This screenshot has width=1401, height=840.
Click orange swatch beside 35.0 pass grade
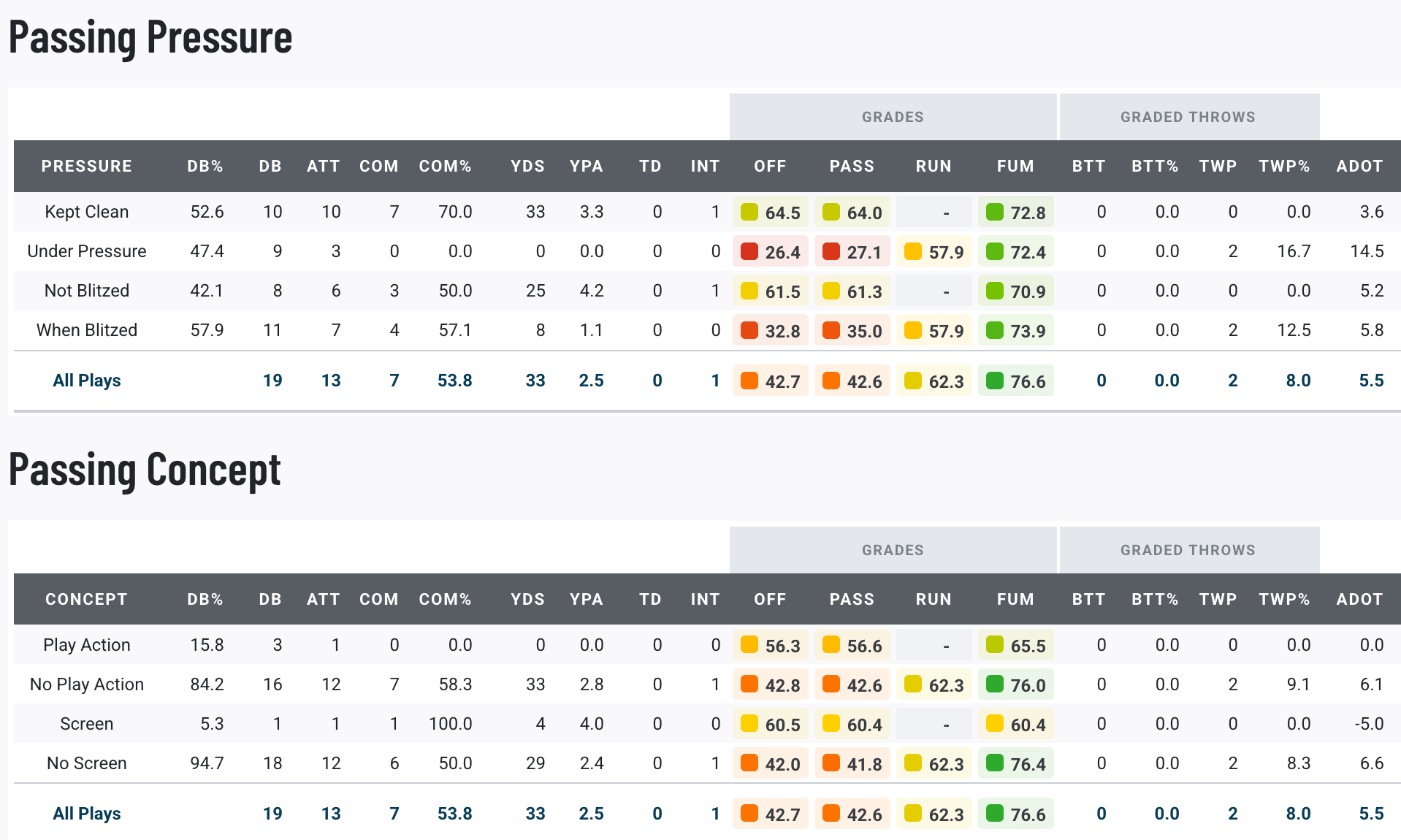pyautogui.click(x=831, y=331)
